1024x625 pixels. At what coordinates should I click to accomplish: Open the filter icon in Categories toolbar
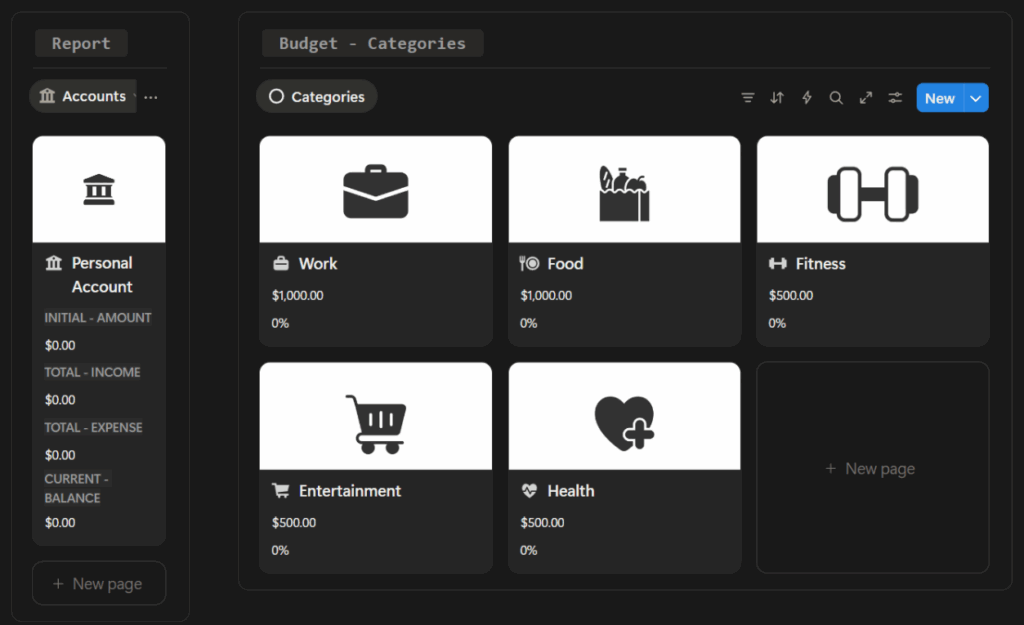pyautogui.click(x=748, y=98)
